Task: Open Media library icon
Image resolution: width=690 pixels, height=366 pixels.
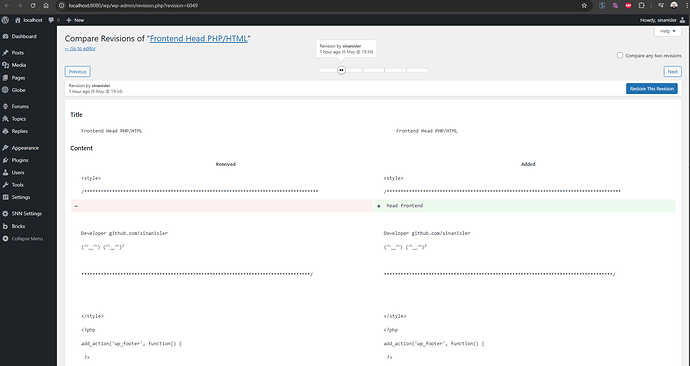Action: (x=5, y=65)
